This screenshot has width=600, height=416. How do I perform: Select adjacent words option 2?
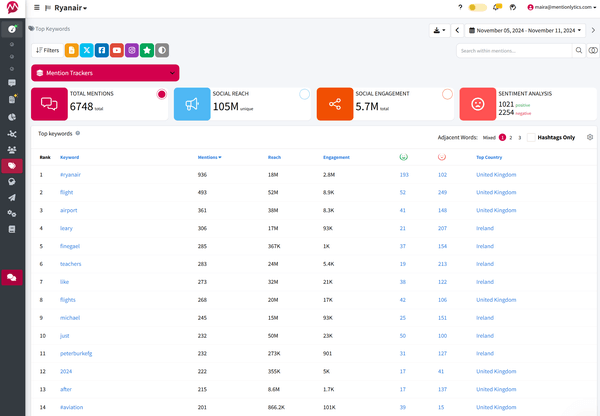point(510,137)
